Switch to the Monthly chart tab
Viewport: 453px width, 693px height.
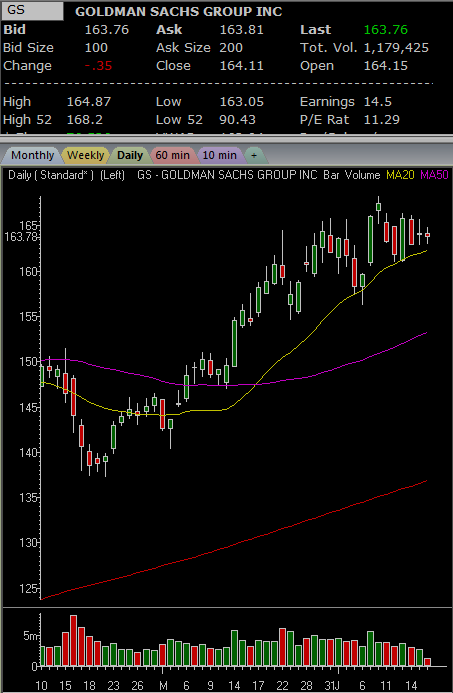(32, 156)
